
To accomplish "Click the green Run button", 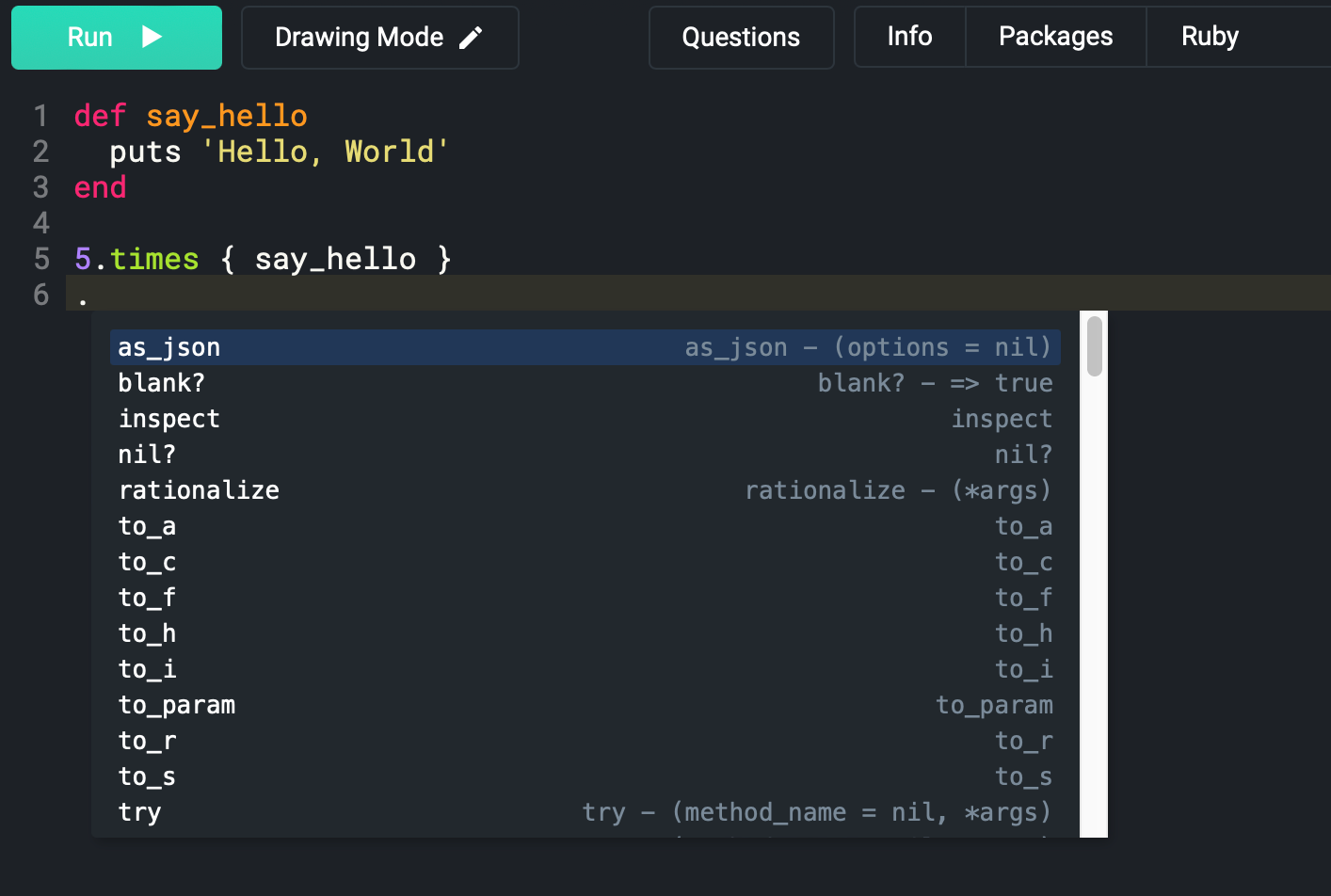I will 117,38.
